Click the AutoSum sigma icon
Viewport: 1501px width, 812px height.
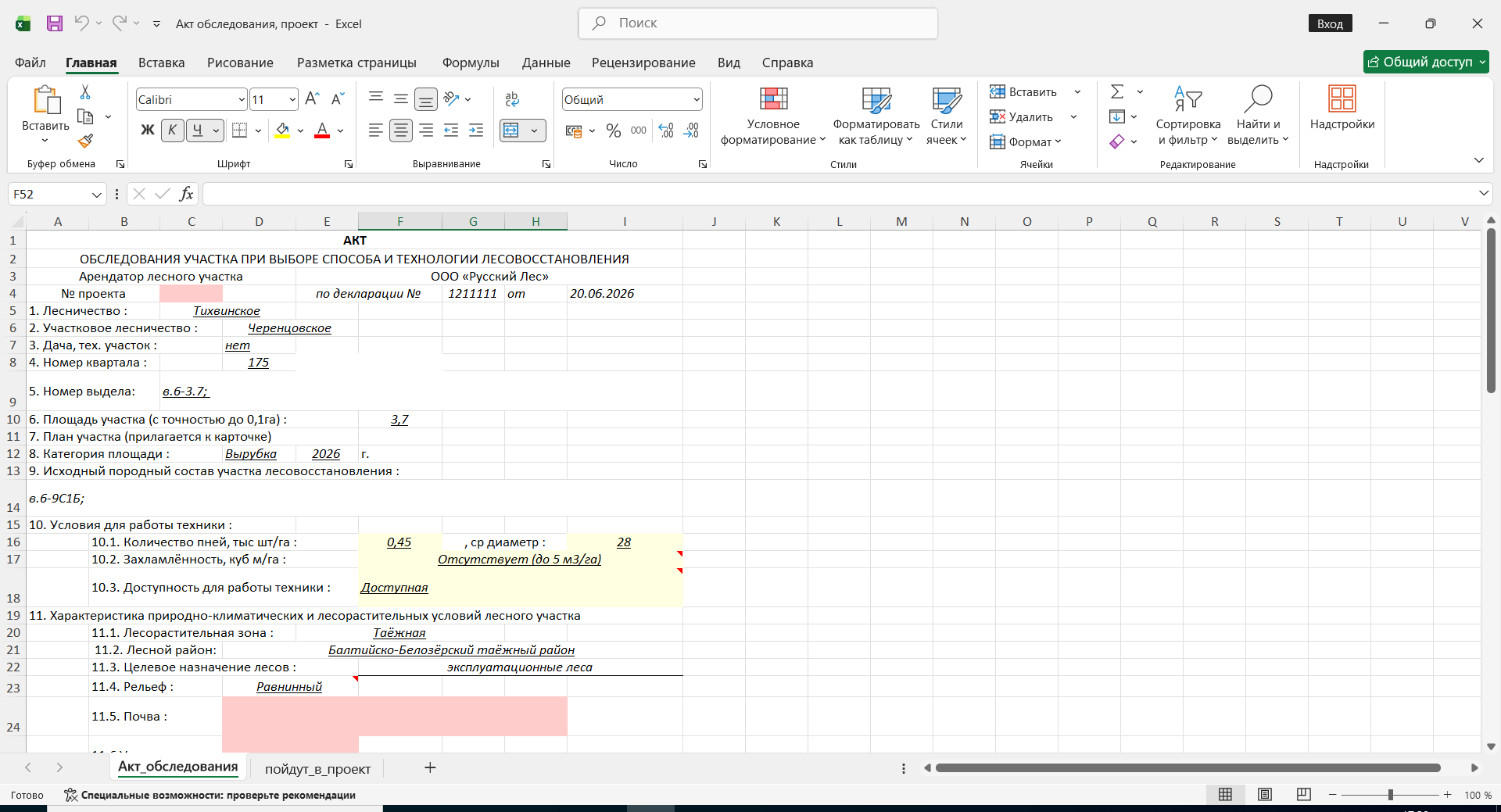[1118, 91]
